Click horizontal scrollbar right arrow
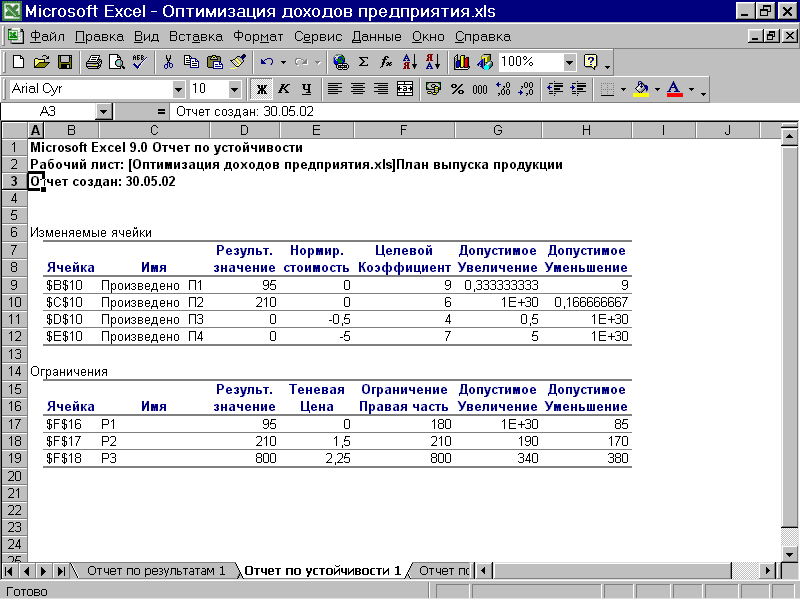Image resolution: width=800 pixels, height=600 pixels. (x=767, y=571)
